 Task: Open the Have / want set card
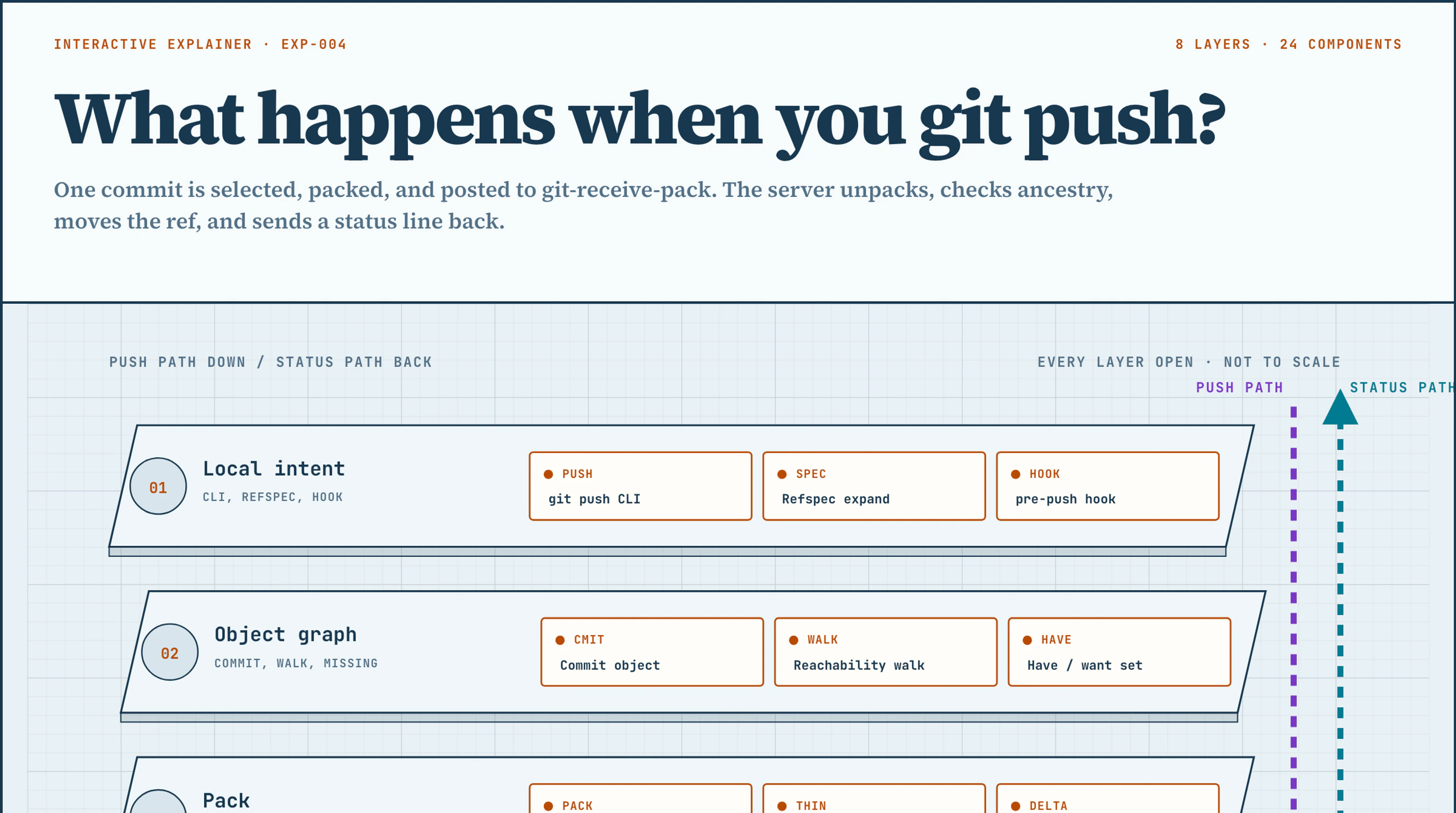1119,652
